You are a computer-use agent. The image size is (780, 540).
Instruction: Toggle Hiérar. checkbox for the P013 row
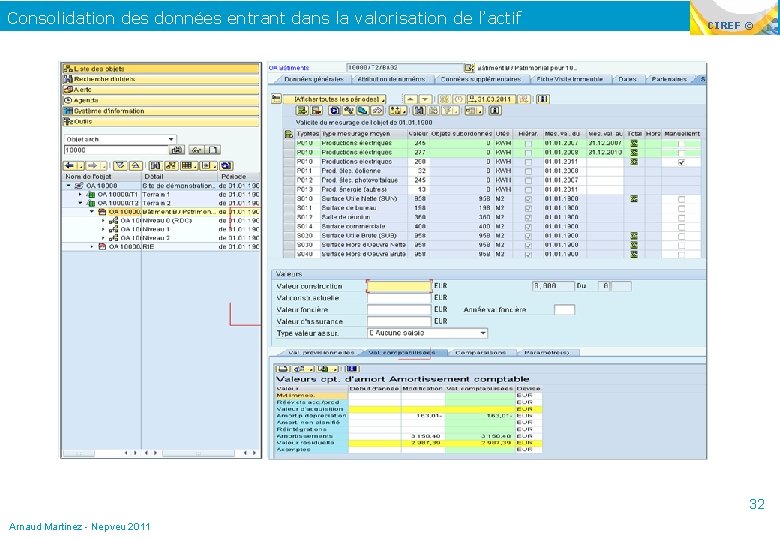528,189
